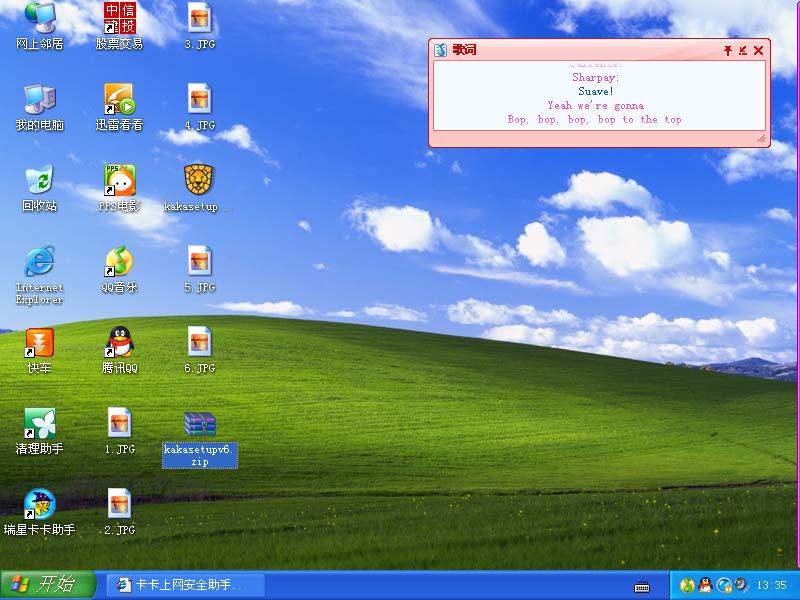This screenshot has height=600, width=800.
Task: Select the 4.JPG file icon
Action: 199,99
